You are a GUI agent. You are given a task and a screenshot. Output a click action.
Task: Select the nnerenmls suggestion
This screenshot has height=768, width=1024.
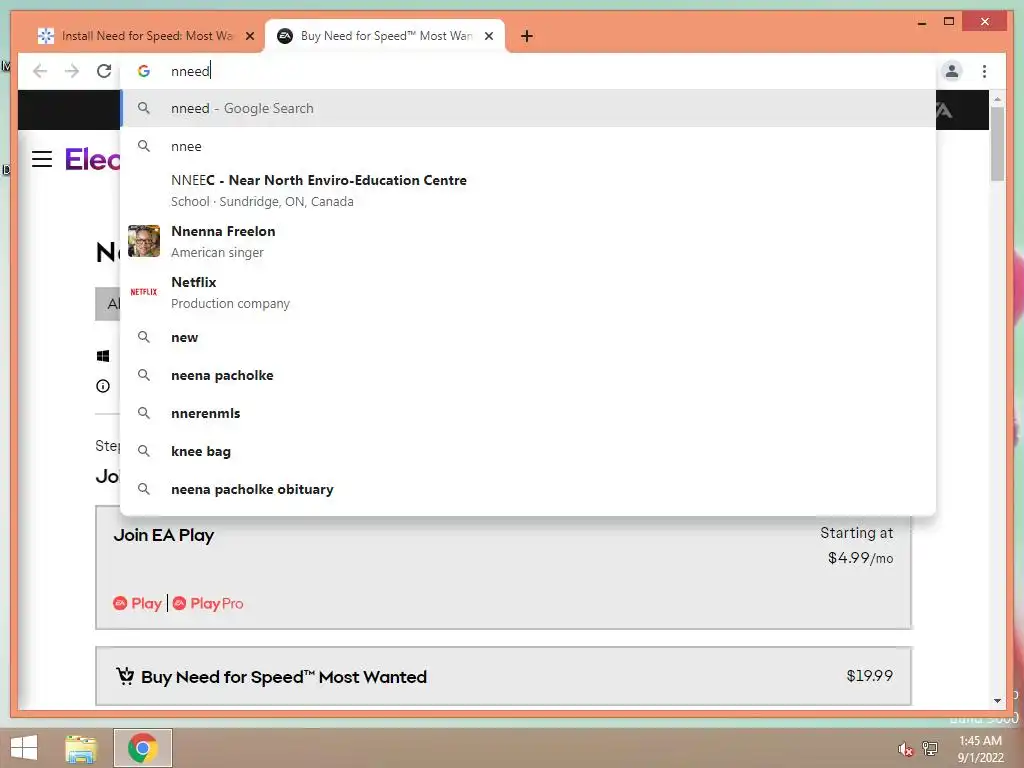[528, 413]
